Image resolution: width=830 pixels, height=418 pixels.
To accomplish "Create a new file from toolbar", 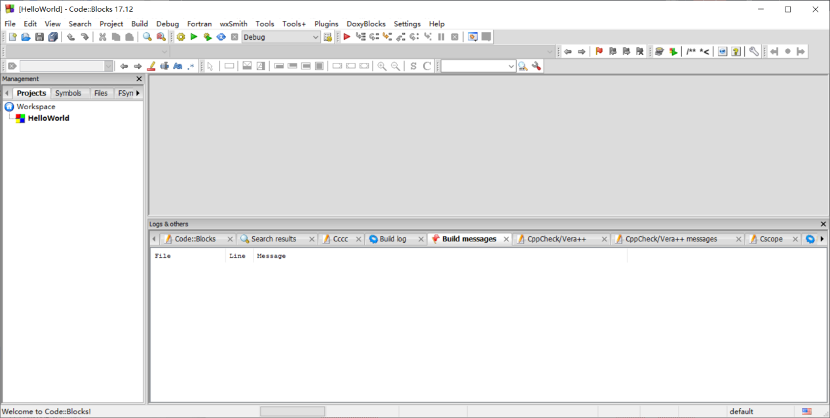I will pyautogui.click(x=13, y=37).
